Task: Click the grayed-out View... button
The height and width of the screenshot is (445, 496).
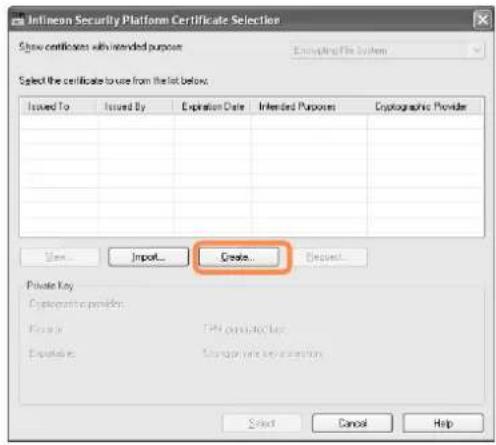Action: pos(60,257)
